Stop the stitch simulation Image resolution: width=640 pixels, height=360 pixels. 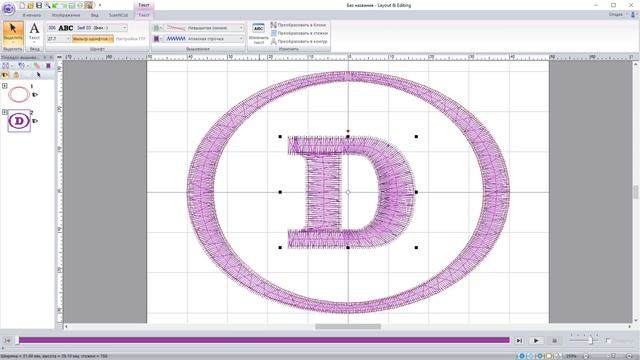pos(554,340)
